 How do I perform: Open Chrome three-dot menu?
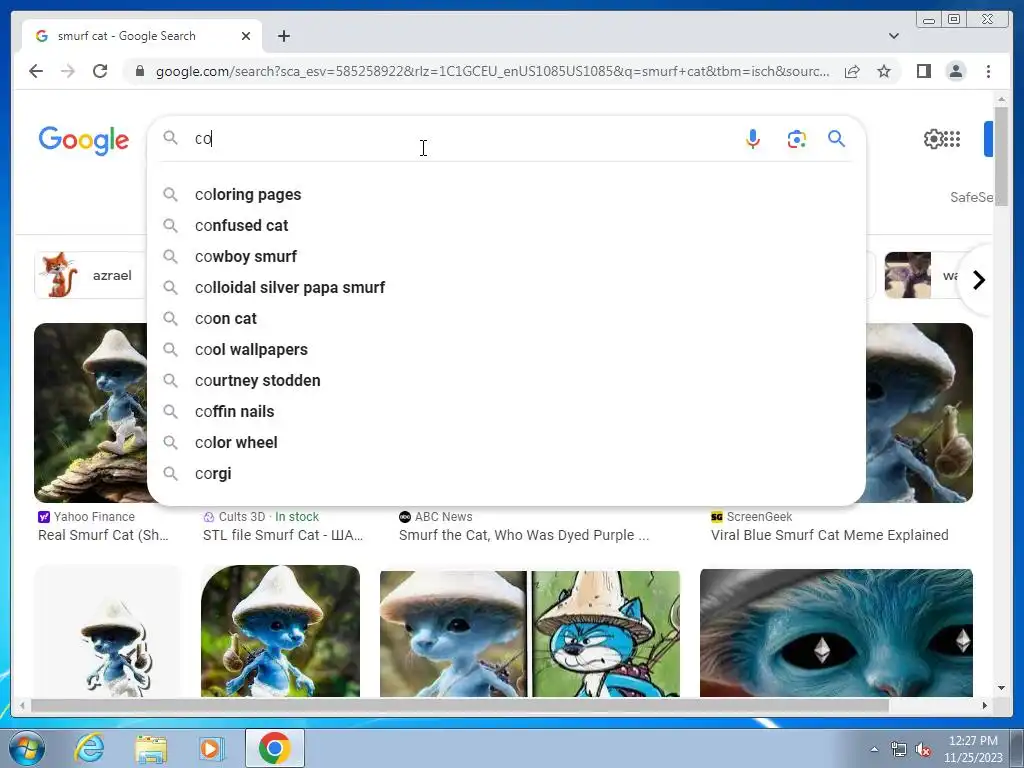988,71
